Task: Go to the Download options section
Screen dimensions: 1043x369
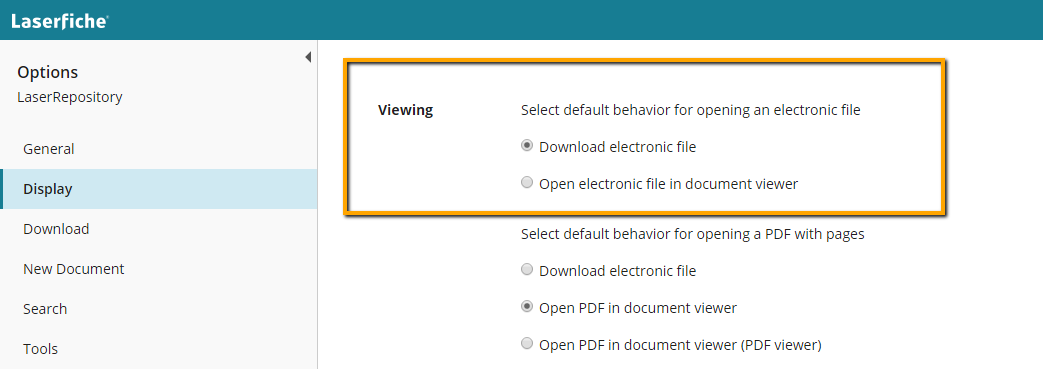Action: tap(56, 229)
